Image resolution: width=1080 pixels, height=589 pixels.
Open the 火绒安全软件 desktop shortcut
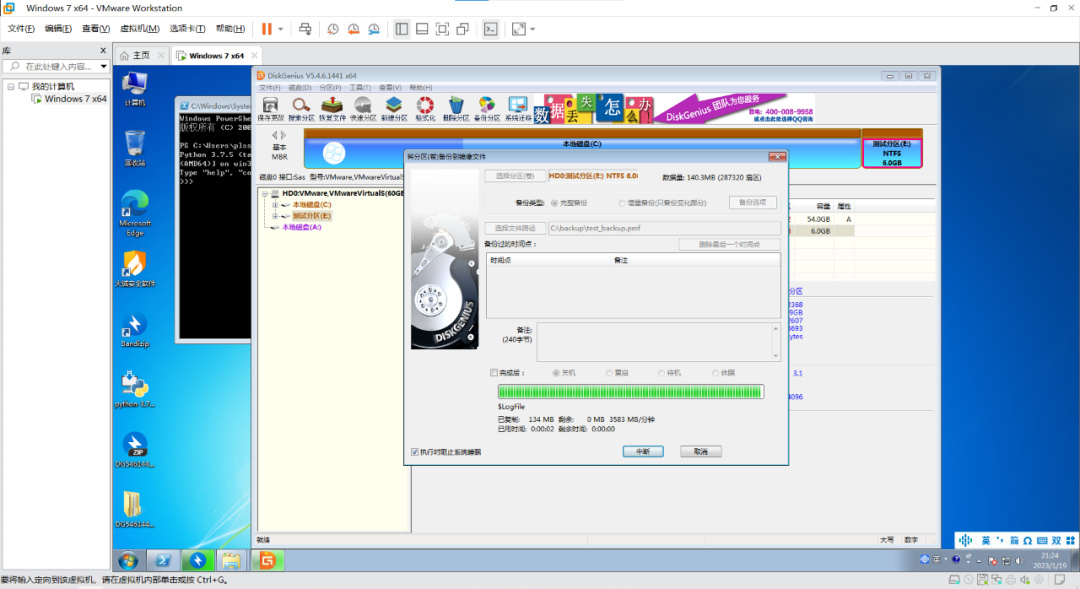pos(135,269)
